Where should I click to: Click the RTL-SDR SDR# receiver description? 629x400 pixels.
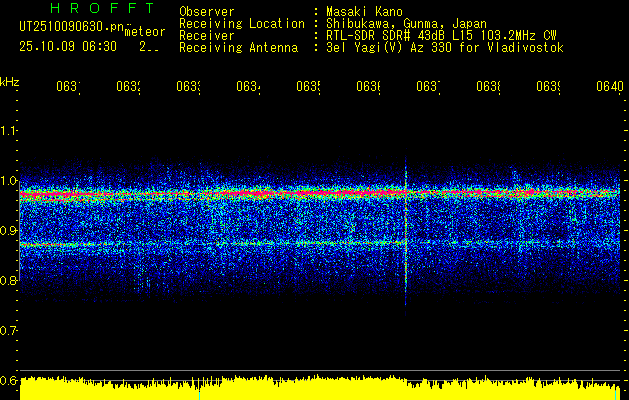coord(441,36)
